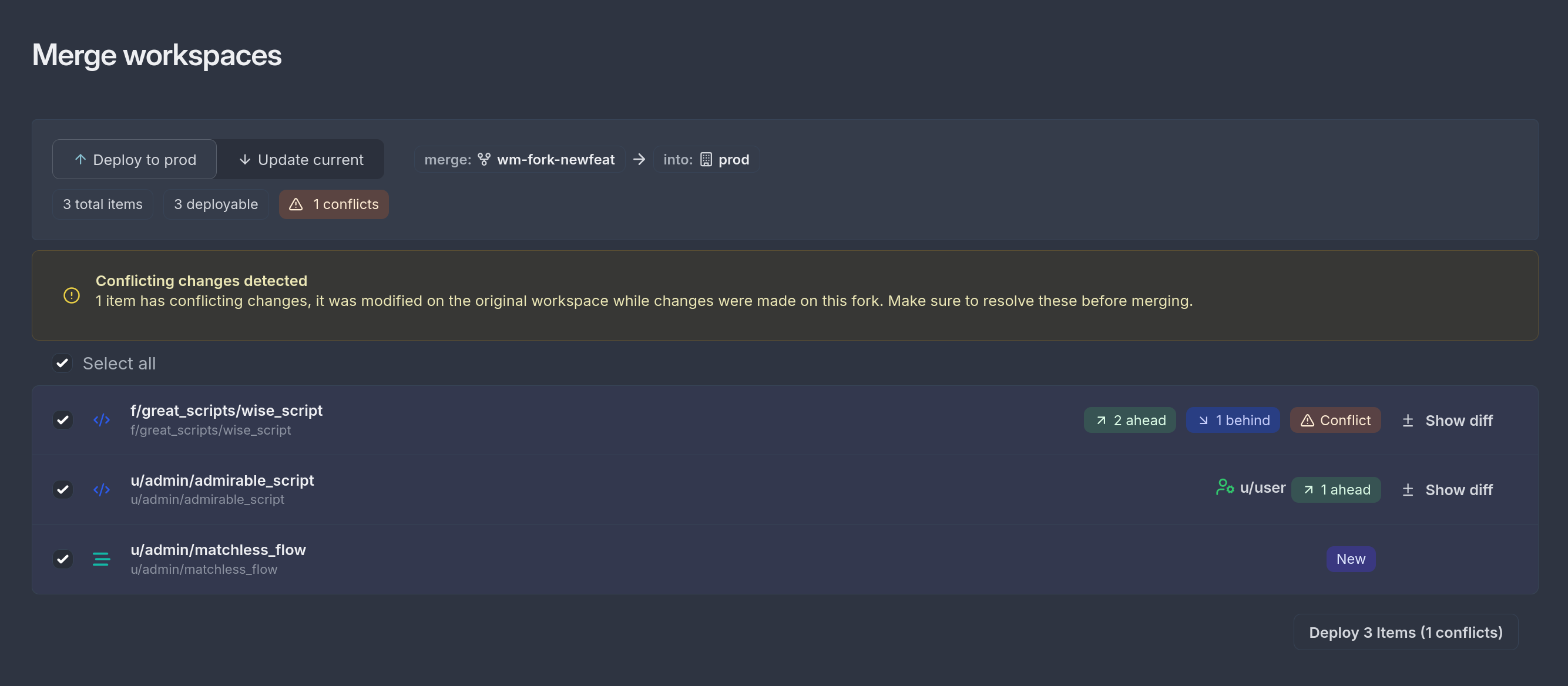Click the script icon beside wise_script

click(101, 420)
